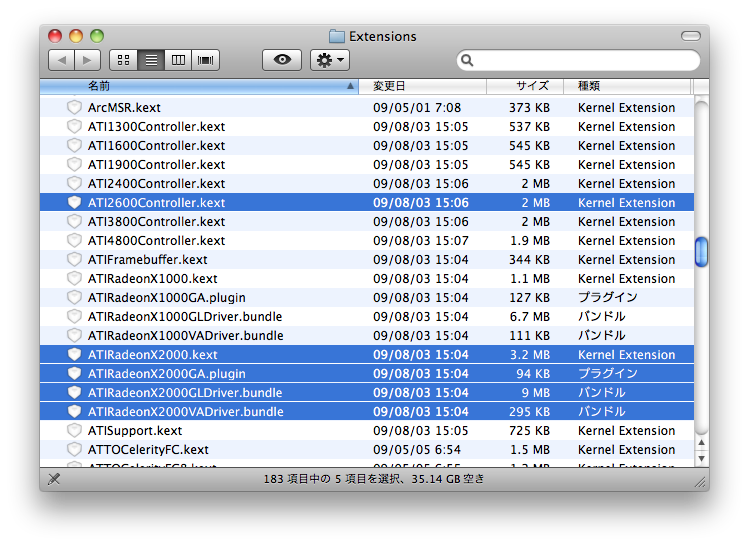749x546 pixels.
Task: Click the ATIFramebuffer.kext file icon
Action: coord(74,259)
